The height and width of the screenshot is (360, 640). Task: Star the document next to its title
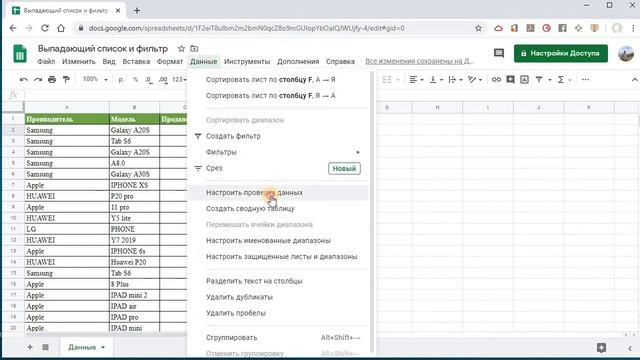[x=181, y=49]
